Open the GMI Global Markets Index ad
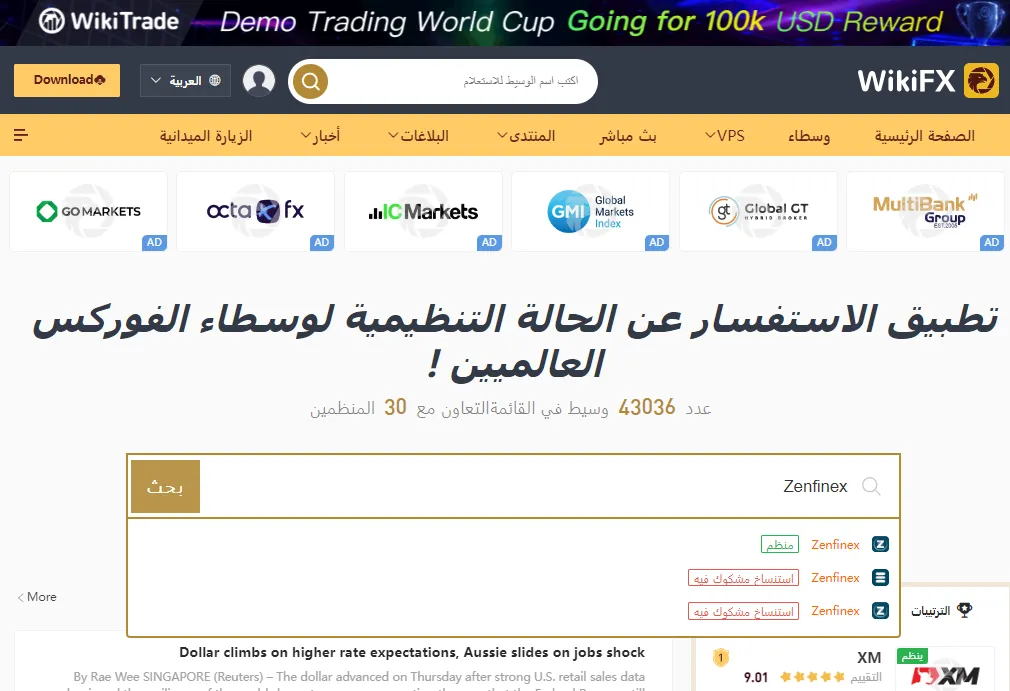This screenshot has height=691, width=1010. tap(591, 211)
